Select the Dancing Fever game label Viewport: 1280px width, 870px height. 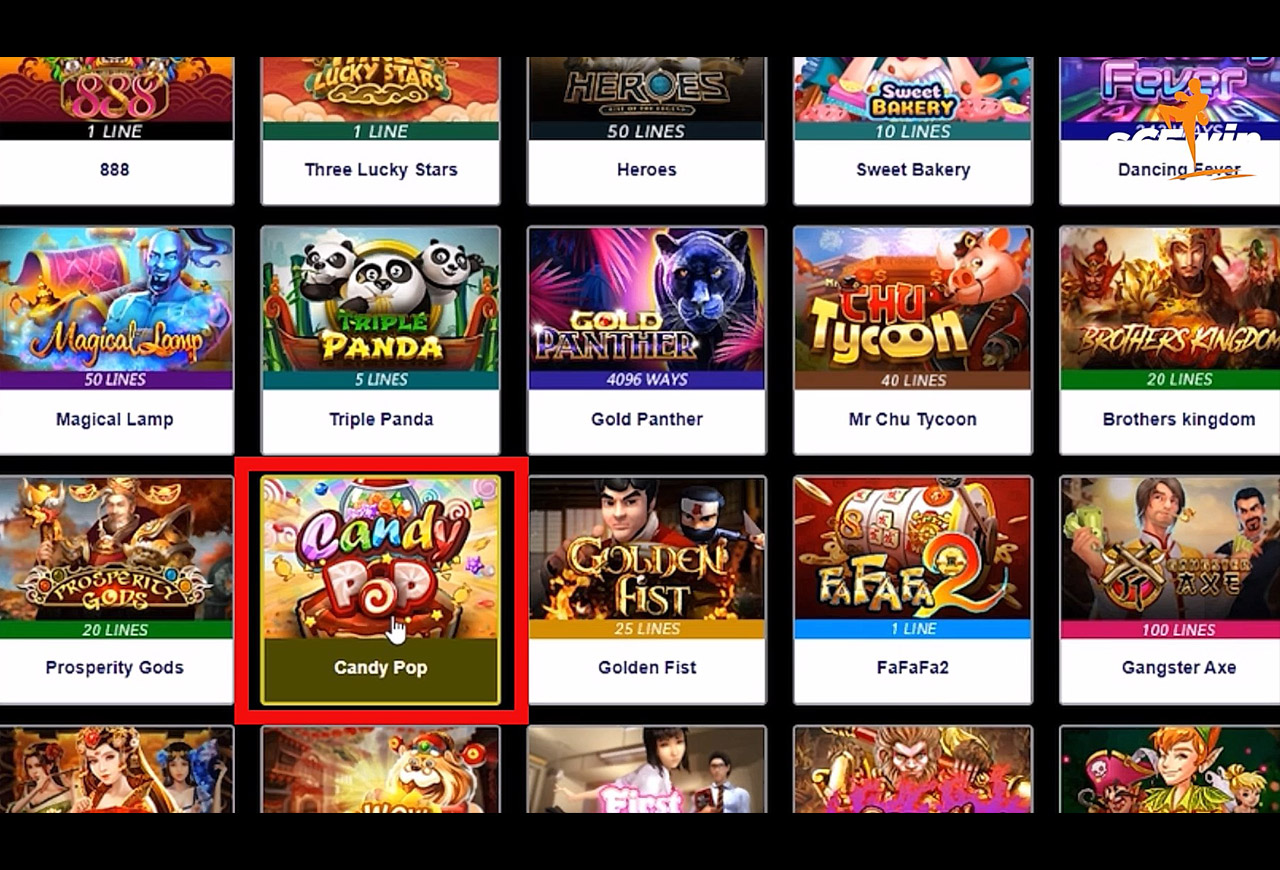tap(1179, 170)
